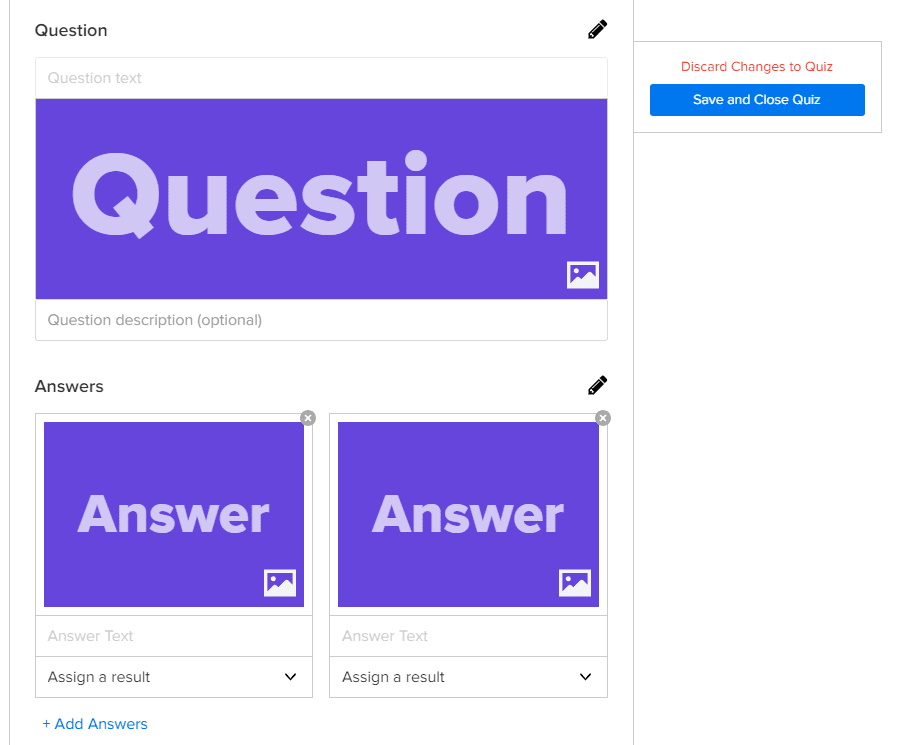Click the Question text field
The image size is (904, 745).
(x=321, y=79)
